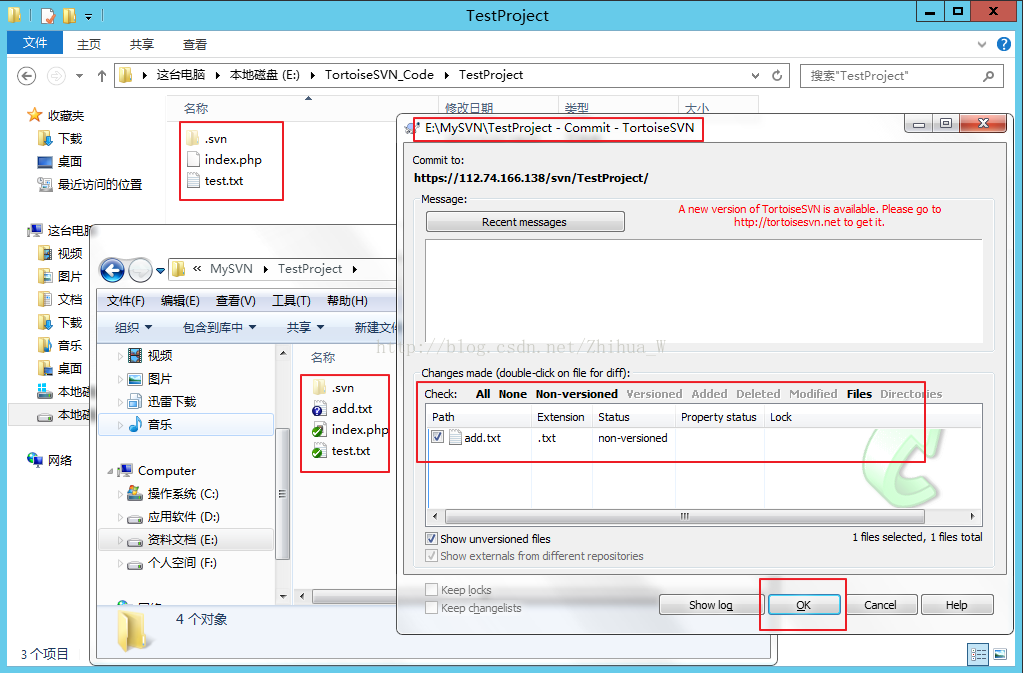
Task: Select add.txt file icon in commit list
Action: tap(455, 438)
